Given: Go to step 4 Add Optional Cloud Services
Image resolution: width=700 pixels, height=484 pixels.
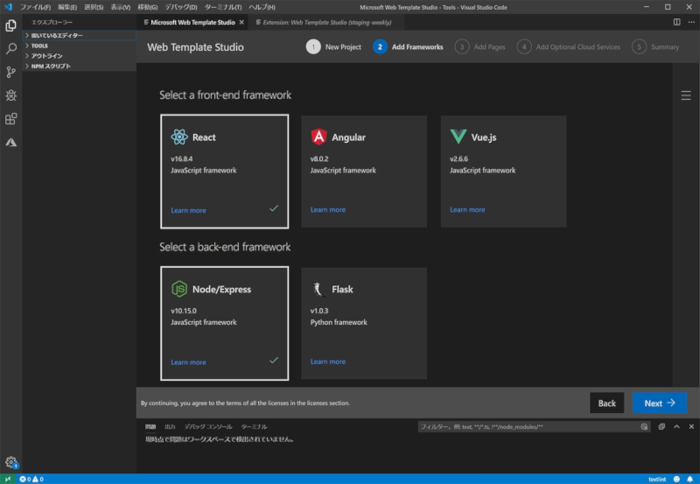Looking at the screenshot, I should point(568,47).
